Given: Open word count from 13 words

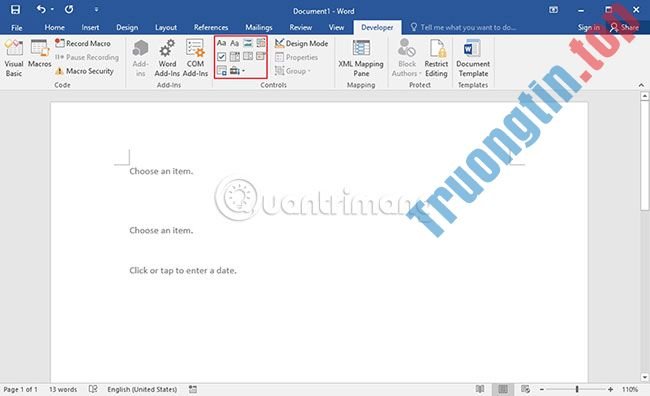Looking at the screenshot, I should (x=63, y=389).
